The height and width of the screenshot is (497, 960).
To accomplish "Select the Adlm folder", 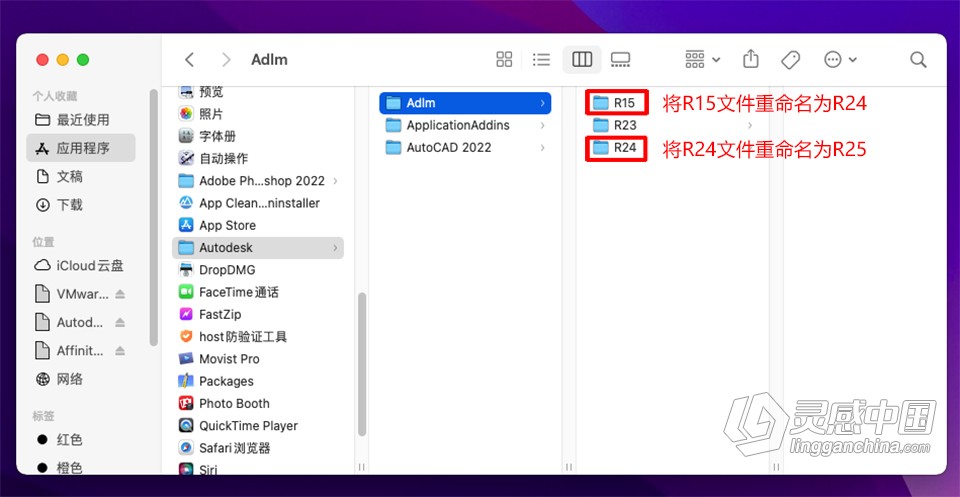I will 465,103.
